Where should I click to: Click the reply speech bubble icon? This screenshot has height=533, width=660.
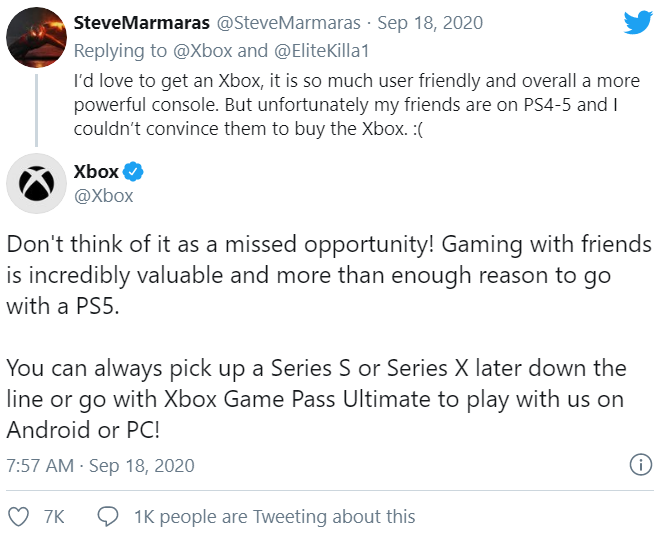click(x=108, y=516)
